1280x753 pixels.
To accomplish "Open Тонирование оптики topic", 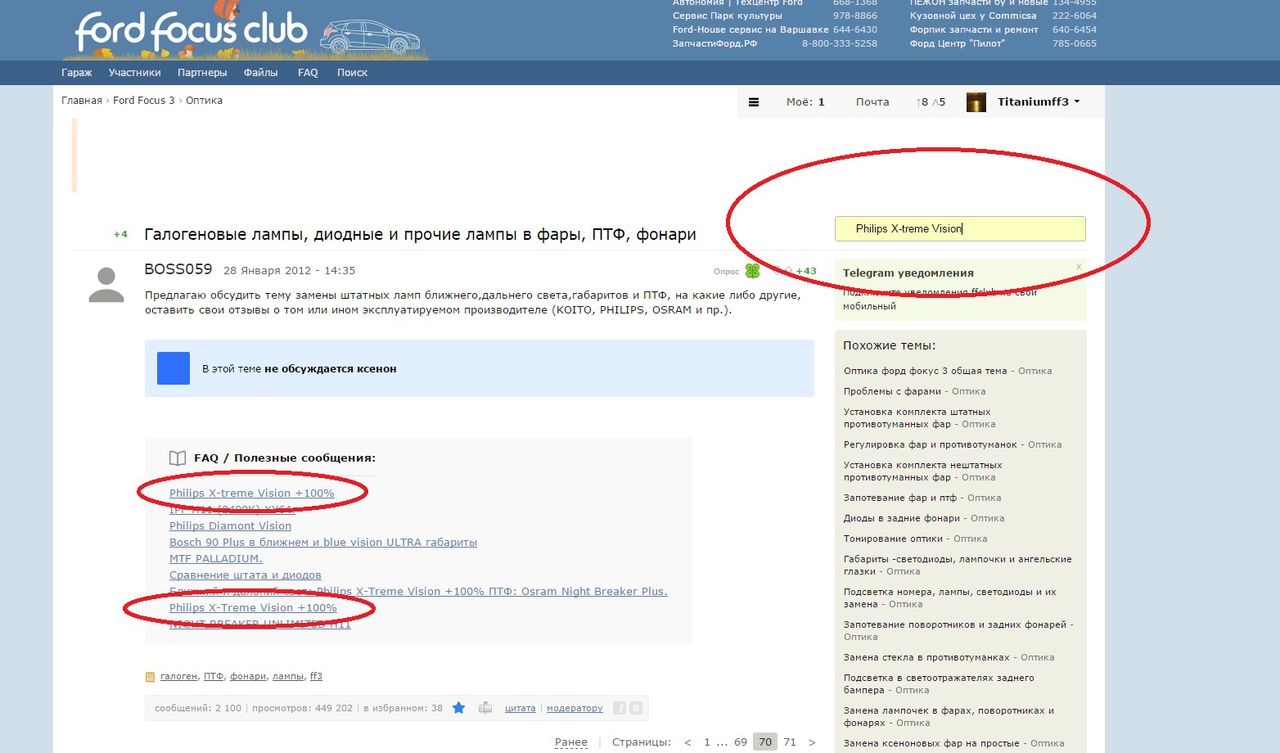I will (x=891, y=539).
